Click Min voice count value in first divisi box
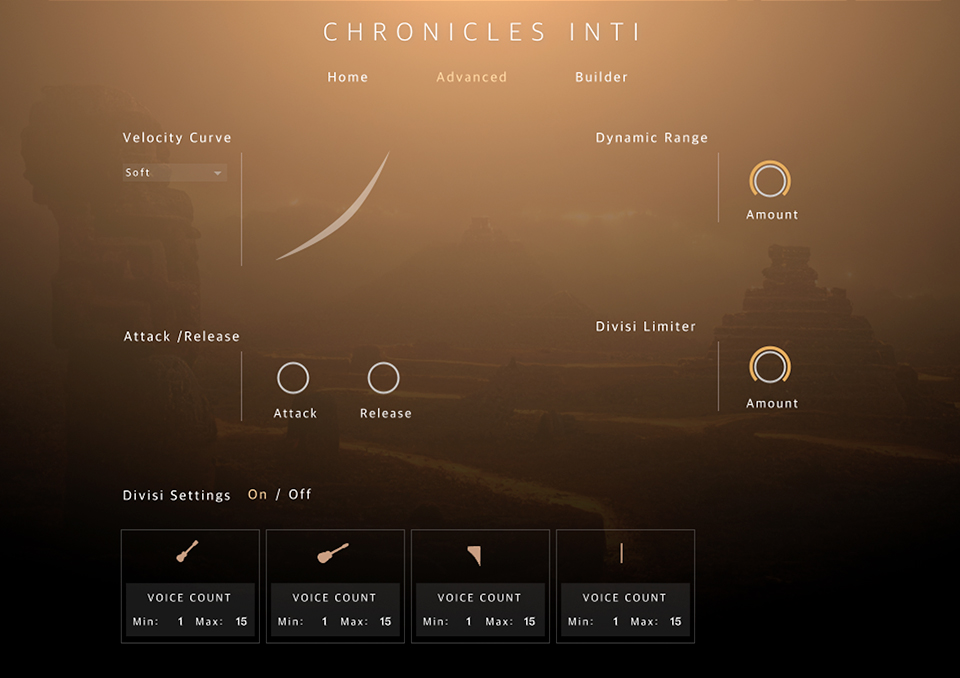Screen dimensions: 960x678 [181, 622]
